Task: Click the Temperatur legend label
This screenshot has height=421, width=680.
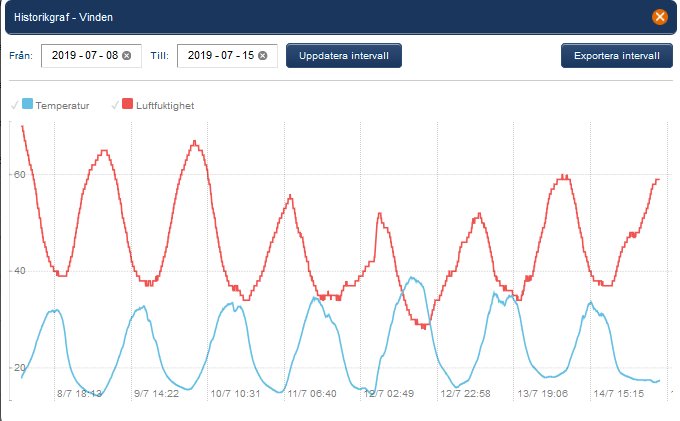Action: point(62,105)
